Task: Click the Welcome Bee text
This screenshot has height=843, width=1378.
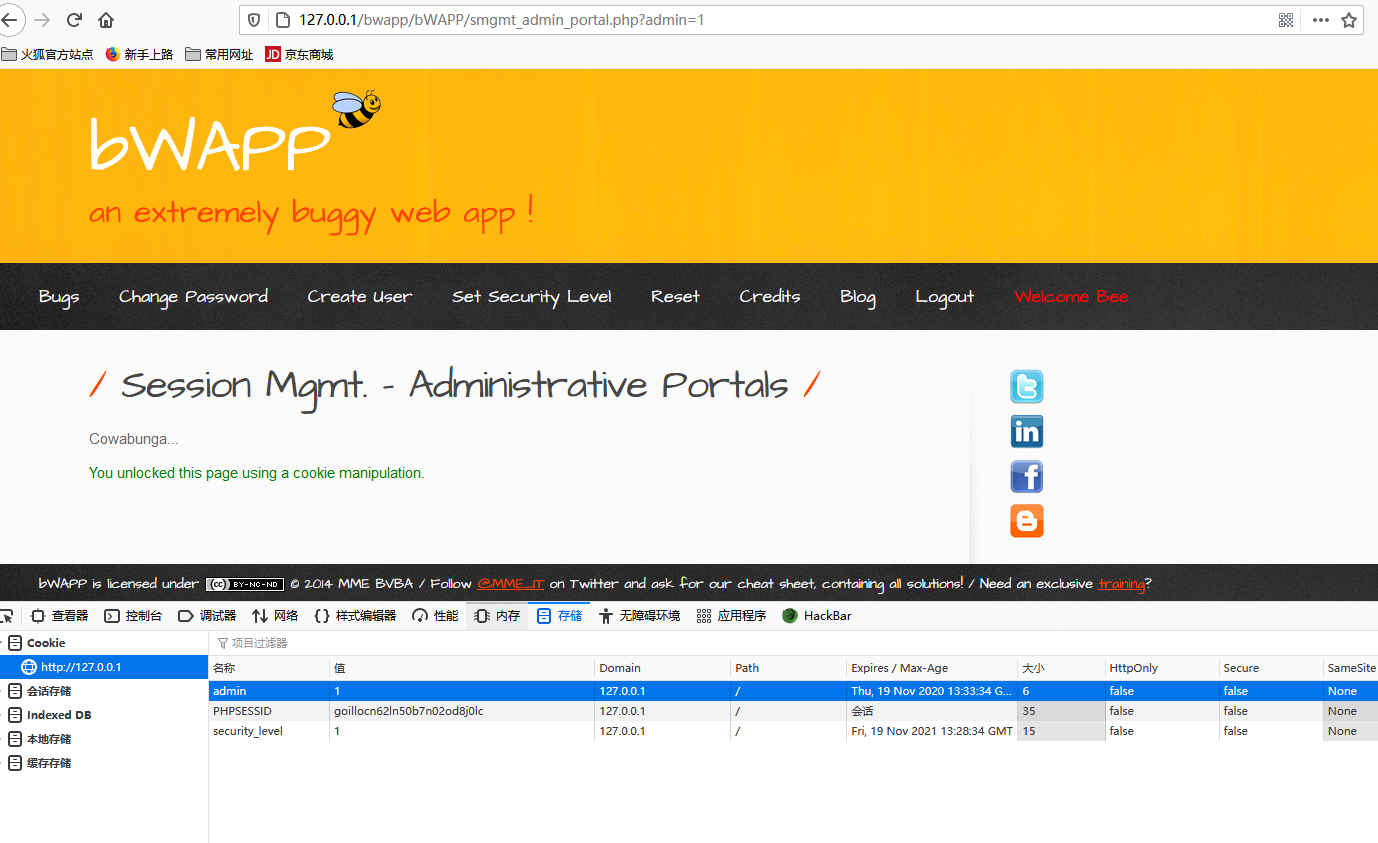Action: [x=1071, y=297]
